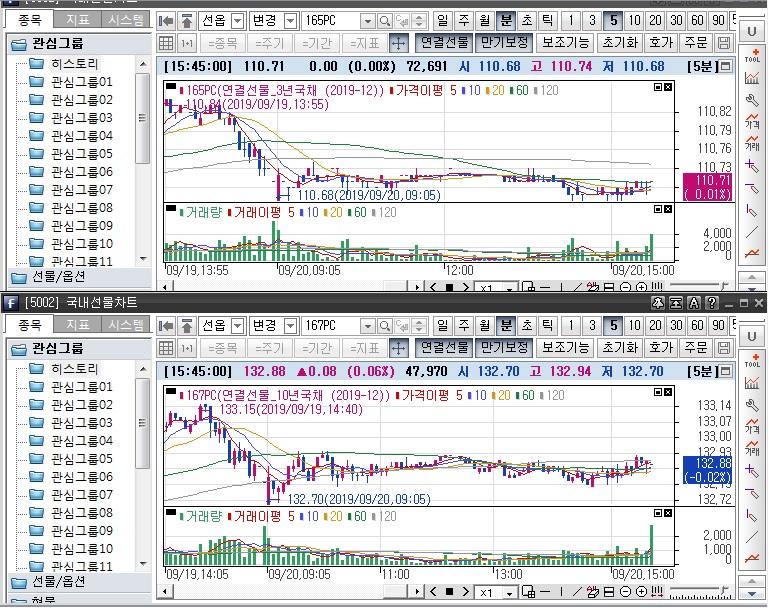Viewport: 769px width, 608px height.
Task: Toggle 만기보정 button in lower chart
Action: [503, 348]
